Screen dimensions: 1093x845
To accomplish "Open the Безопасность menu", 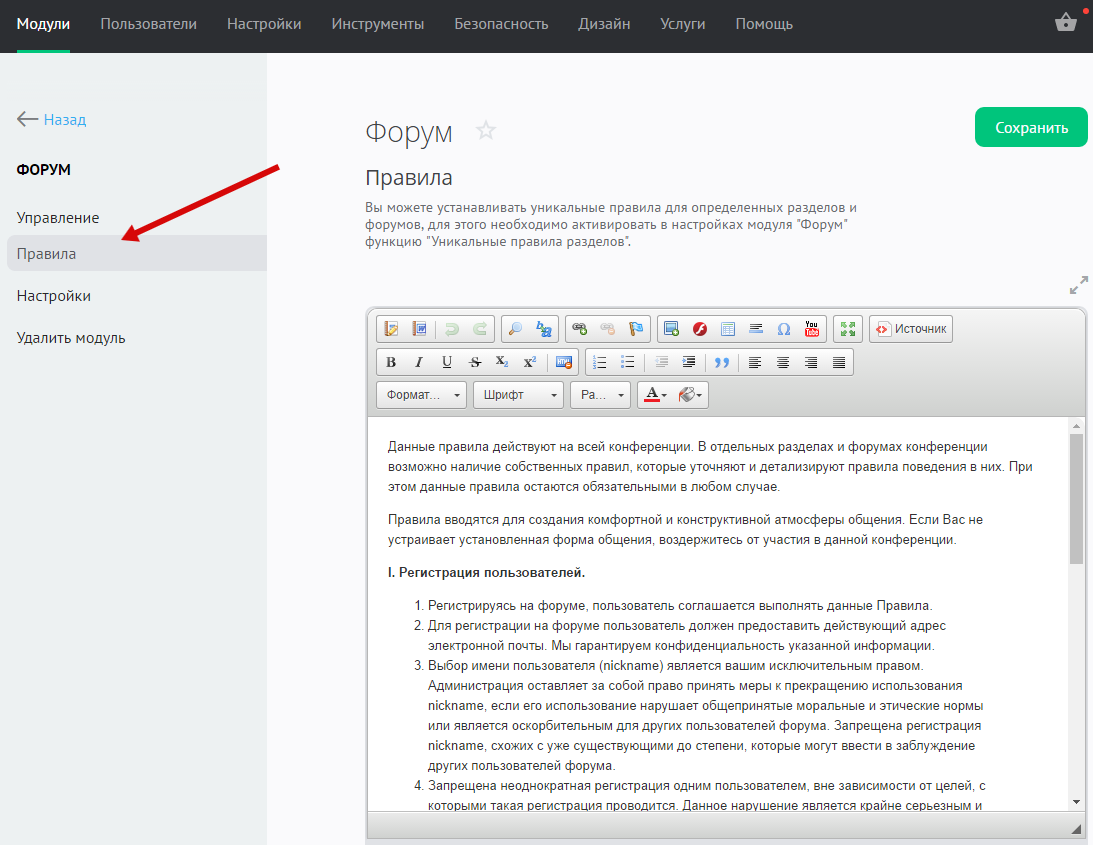I will (501, 24).
